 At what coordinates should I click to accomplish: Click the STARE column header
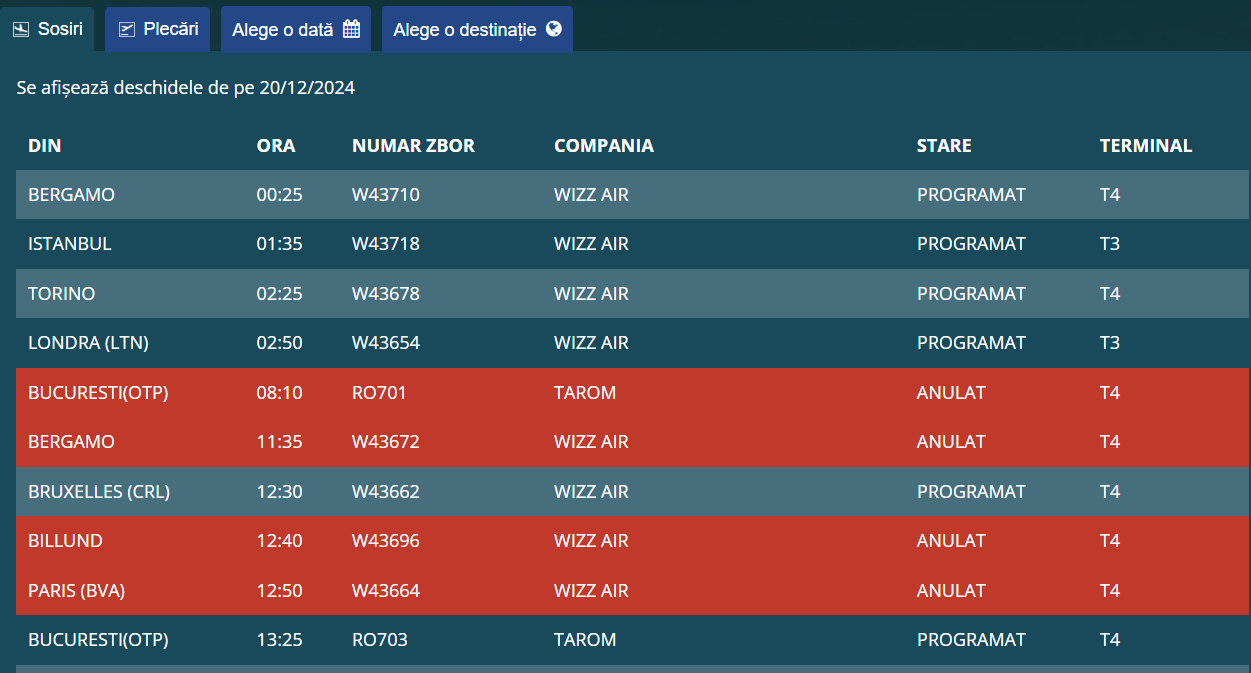point(944,146)
